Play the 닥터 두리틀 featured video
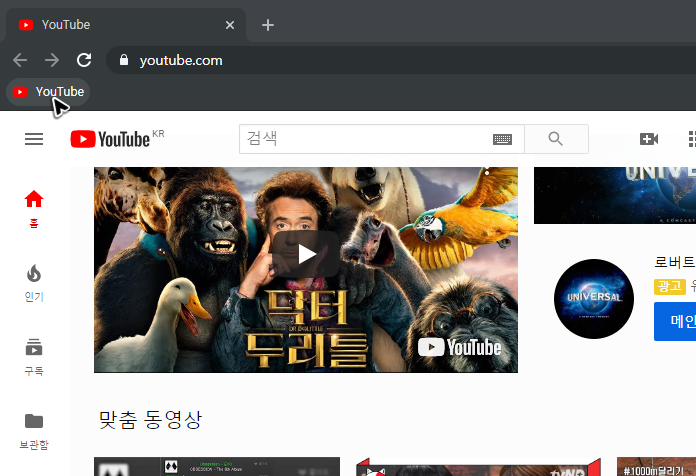The width and height of the screenshot is (696, 476). pyautogui.click(x=306, y=254)
